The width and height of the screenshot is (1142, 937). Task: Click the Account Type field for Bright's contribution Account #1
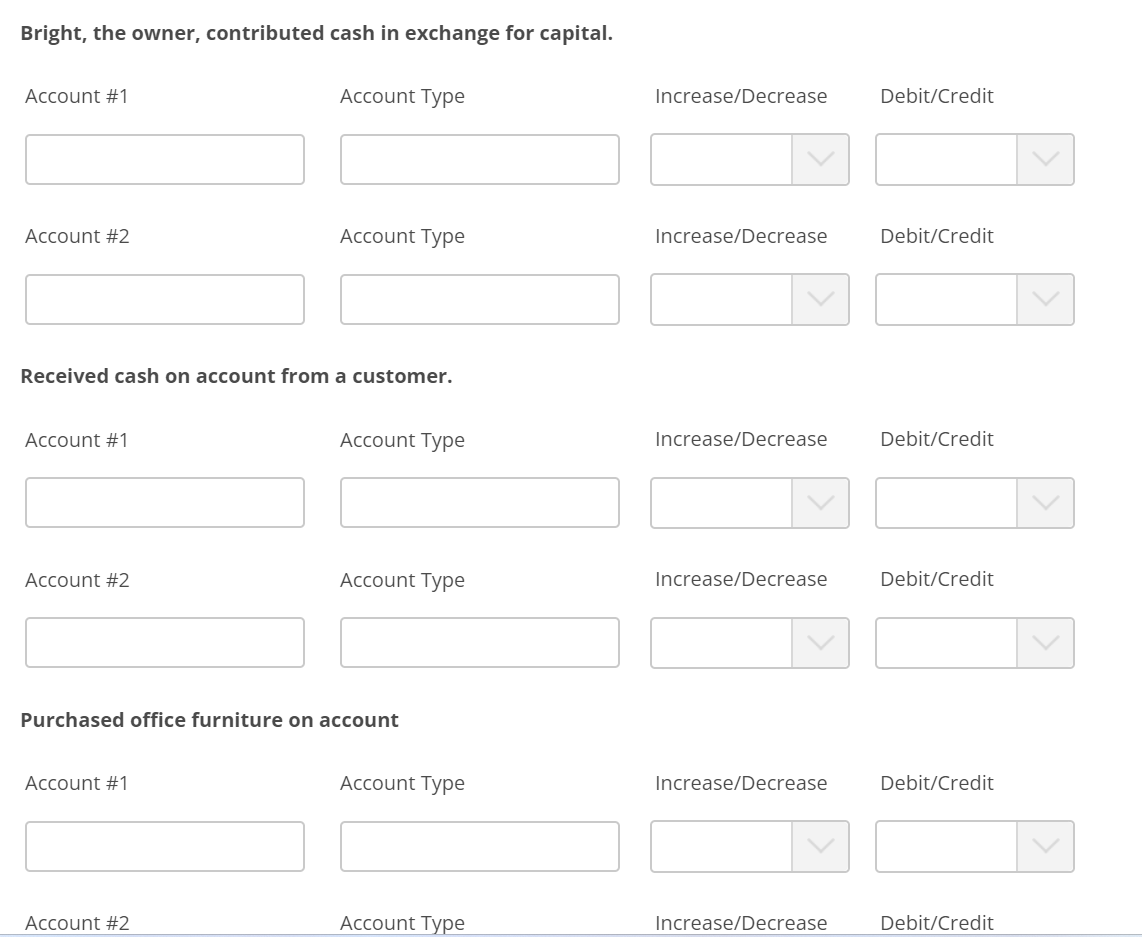point(479,159)
